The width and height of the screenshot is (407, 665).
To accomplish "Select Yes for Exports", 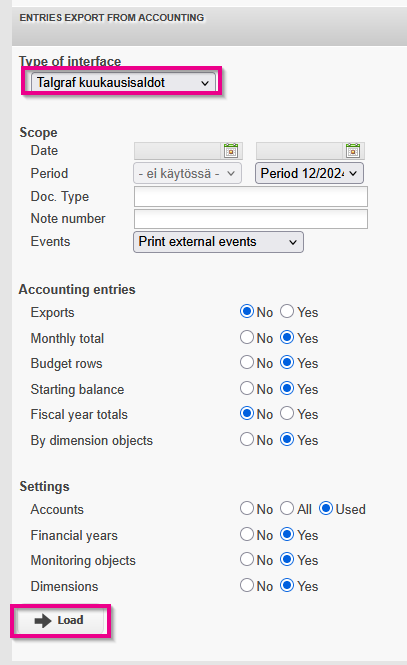I will [x=287, y=311].
